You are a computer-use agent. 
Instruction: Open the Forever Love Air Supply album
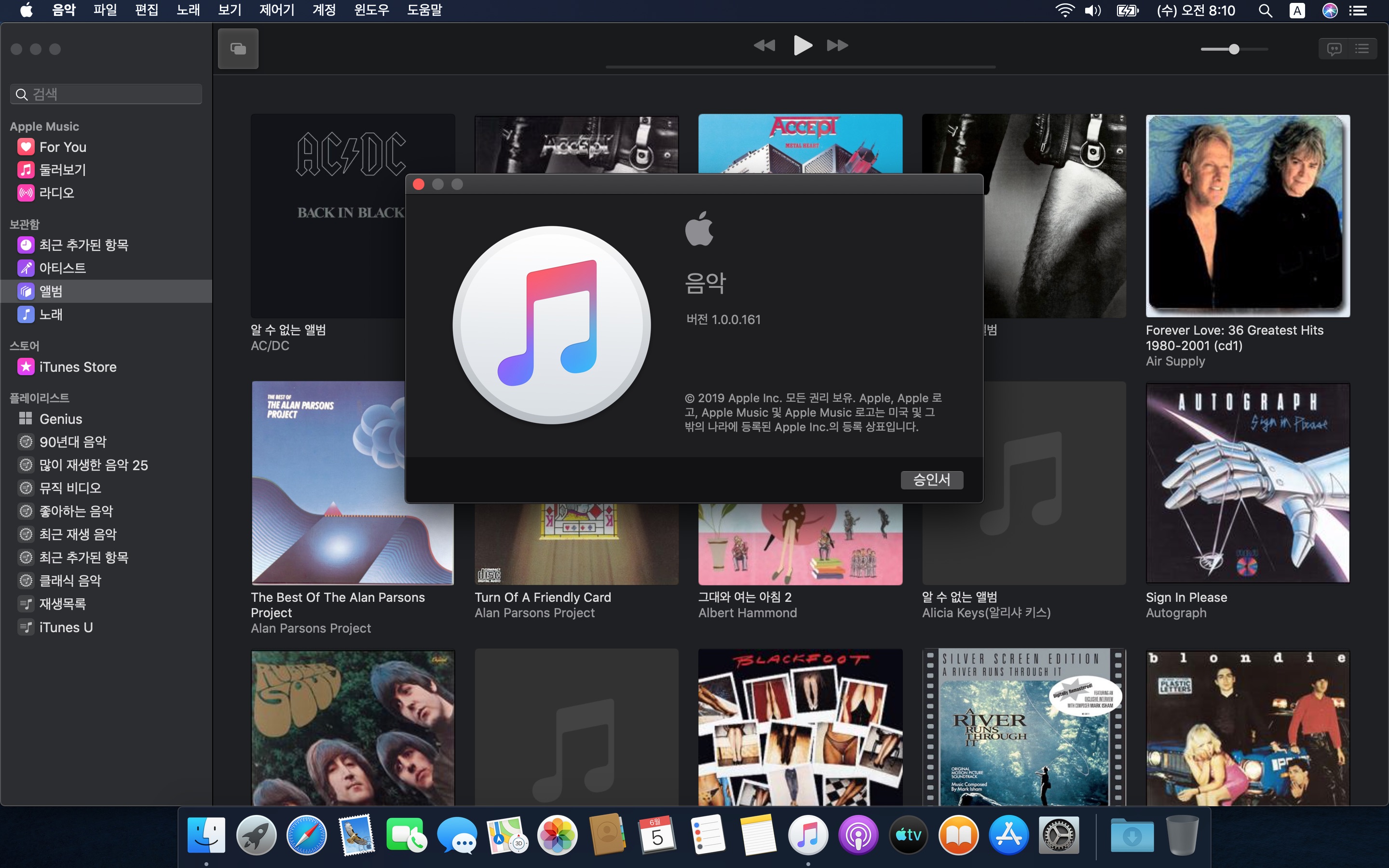[x=1248, y=216]
